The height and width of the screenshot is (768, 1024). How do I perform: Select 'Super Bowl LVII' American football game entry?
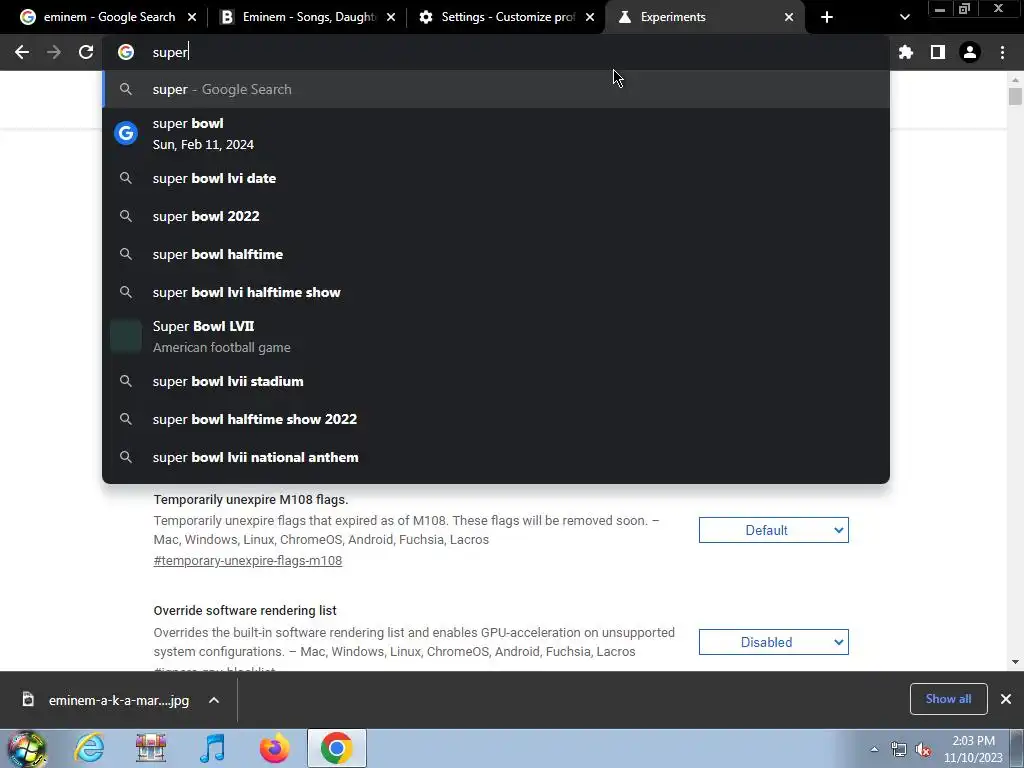(x=496, y=336)
